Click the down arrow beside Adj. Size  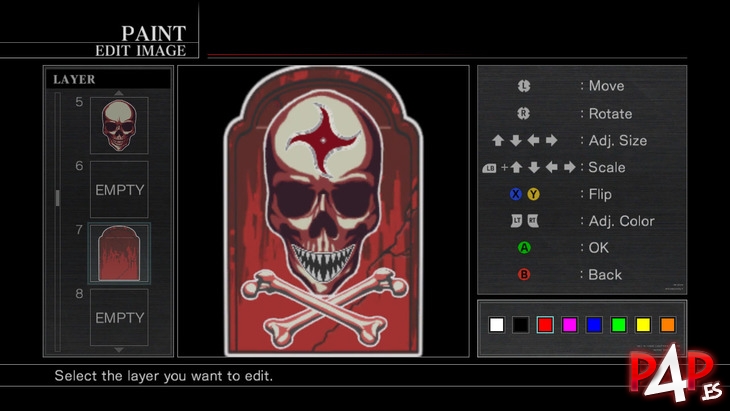(515, 140)
